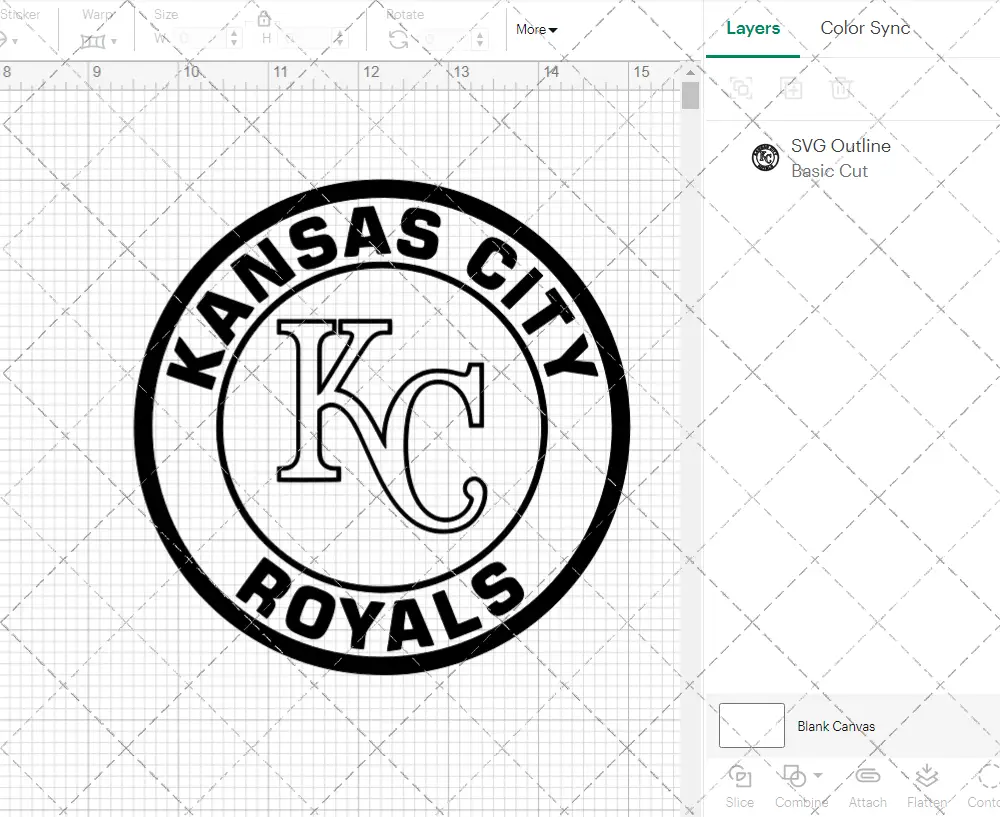Viewport: 1000px width, 817px height.
Task: Toggle the size aspect ratio lock
Action: pos(264,19)
